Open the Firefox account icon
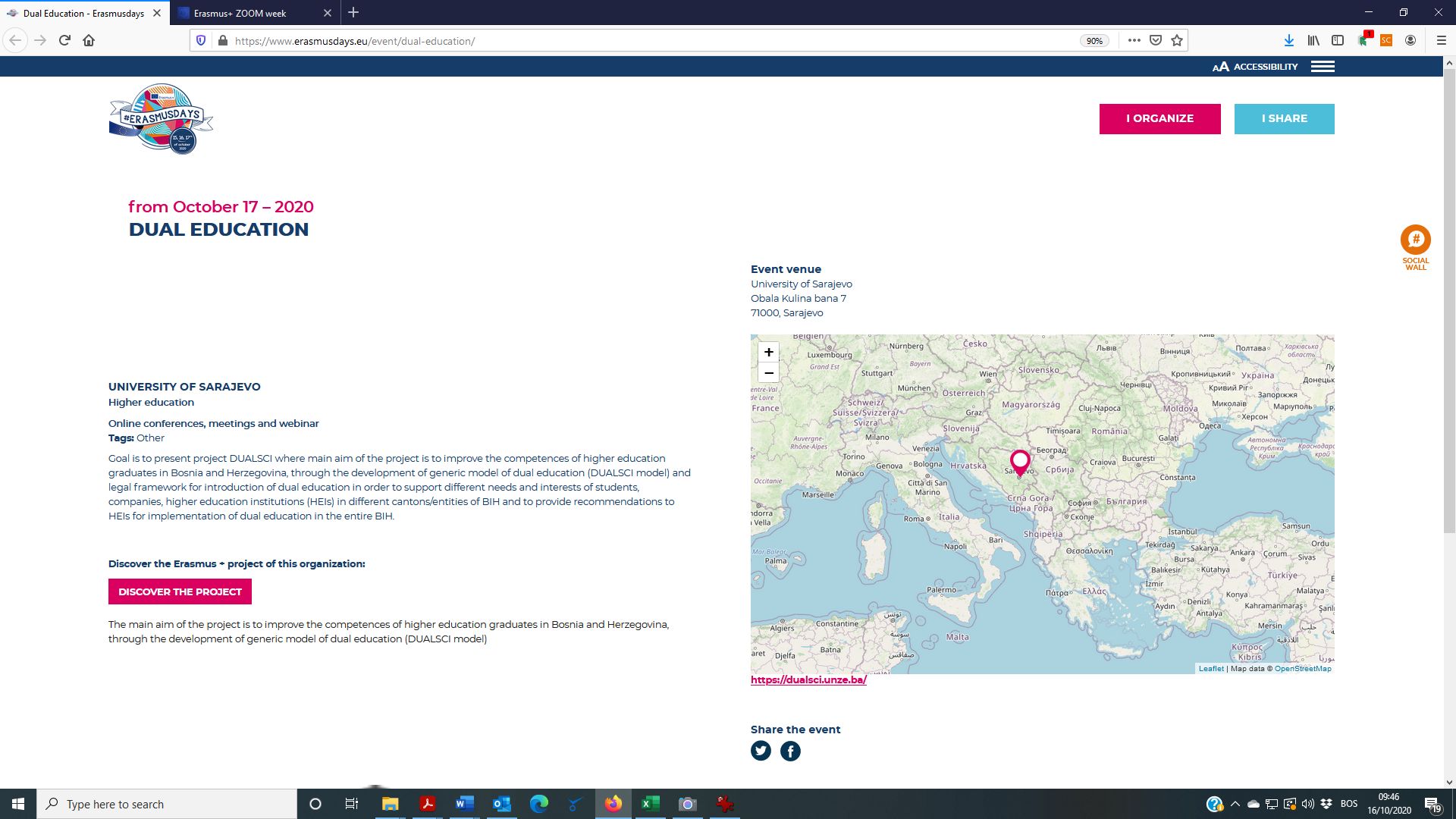Viewport: 1456px width, 819px height. [1410, 41]
